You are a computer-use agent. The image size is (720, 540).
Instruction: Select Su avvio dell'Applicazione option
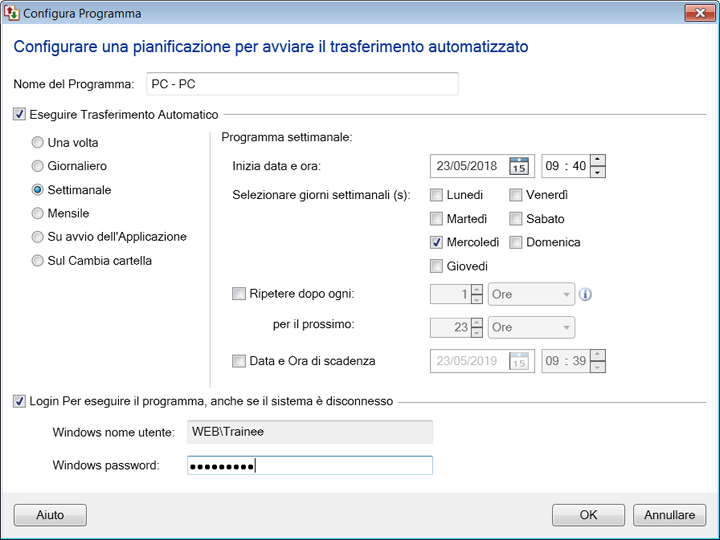coord(38,237)
